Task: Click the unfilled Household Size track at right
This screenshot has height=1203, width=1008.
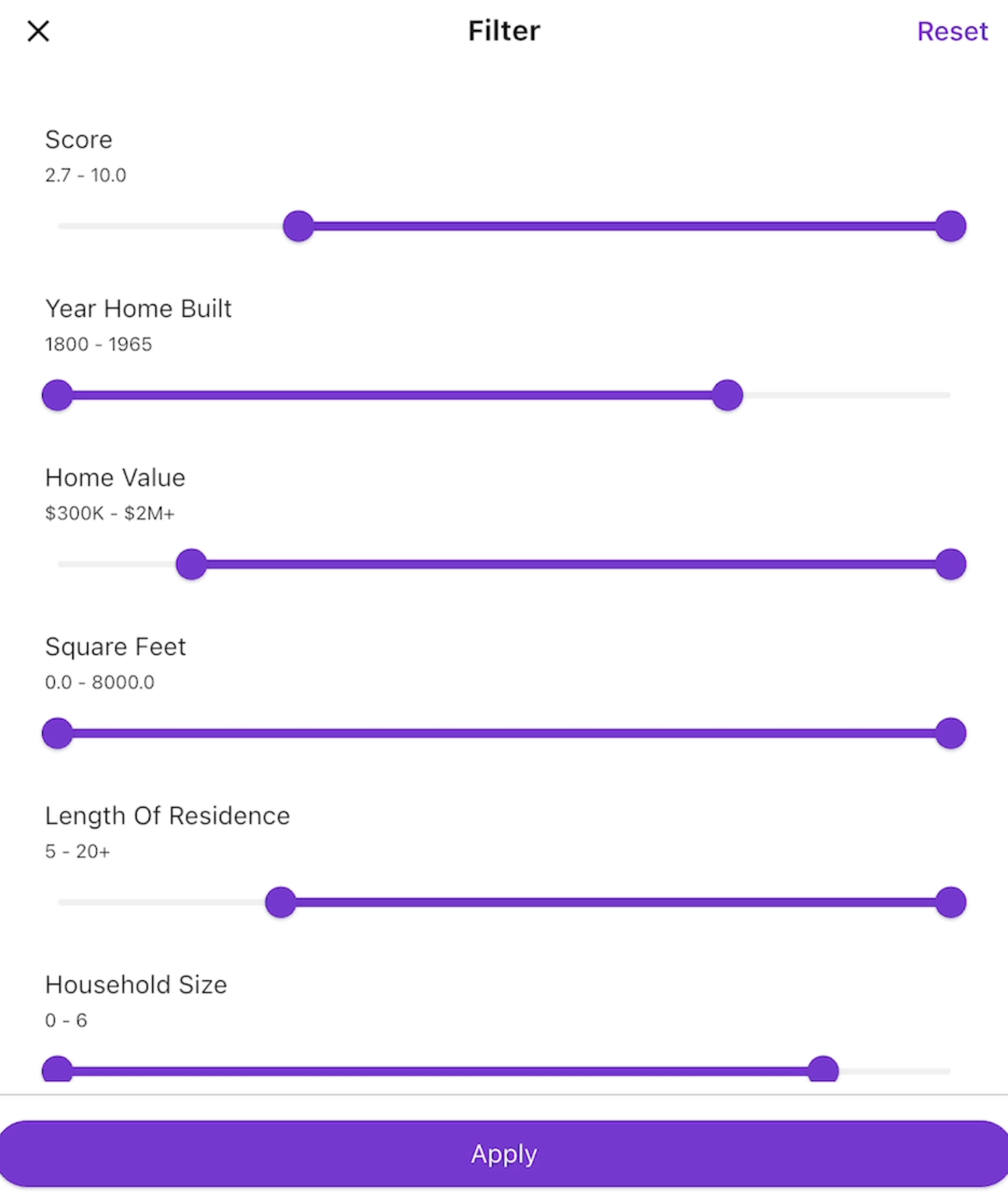Action: click(895, 1071)
